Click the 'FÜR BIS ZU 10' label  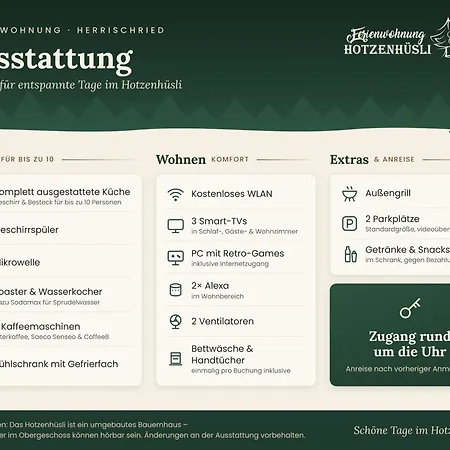coord(27,159)
